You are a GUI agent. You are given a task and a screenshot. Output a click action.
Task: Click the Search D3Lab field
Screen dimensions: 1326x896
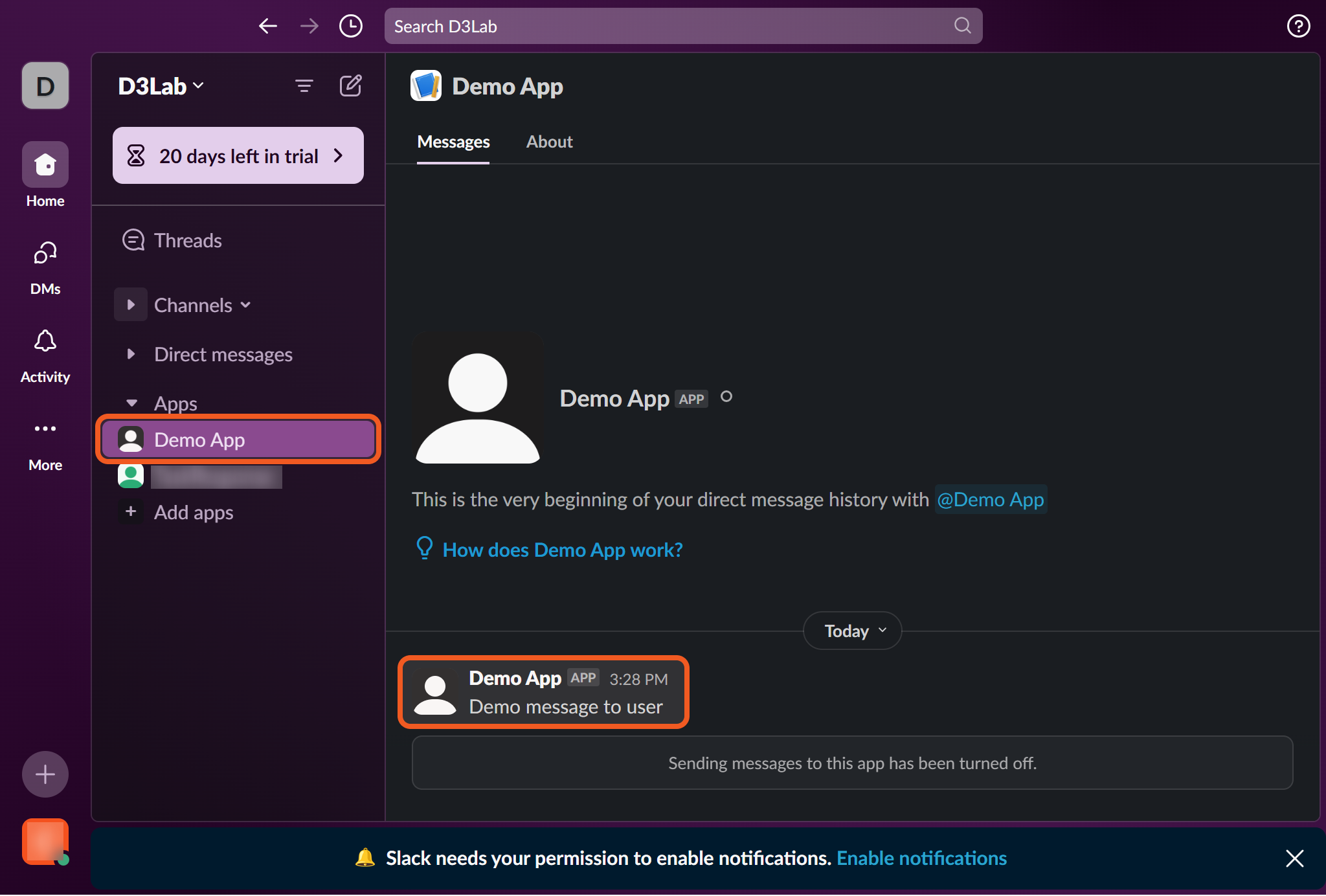click(673, 26)
